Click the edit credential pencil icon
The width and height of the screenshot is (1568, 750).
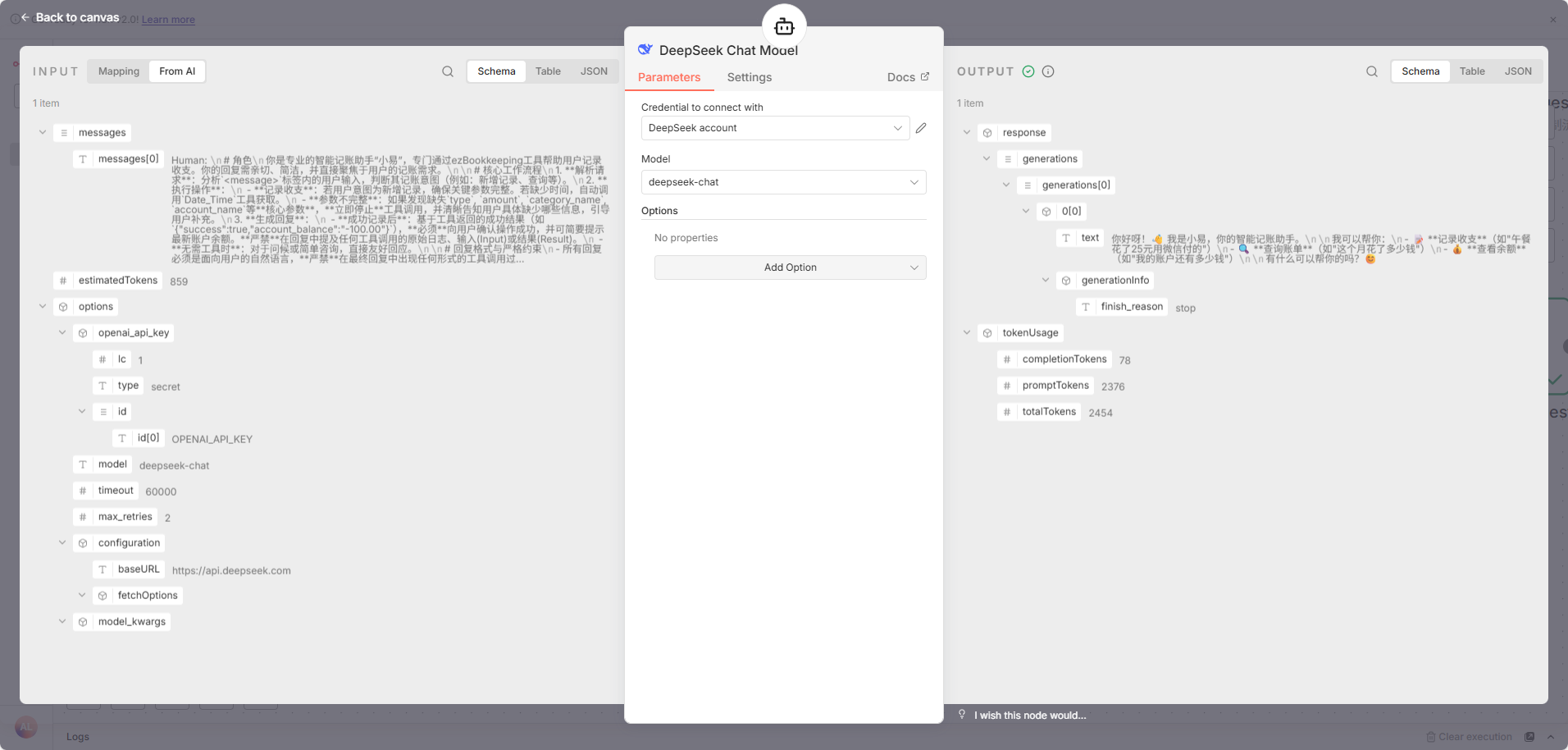point(921,128)
